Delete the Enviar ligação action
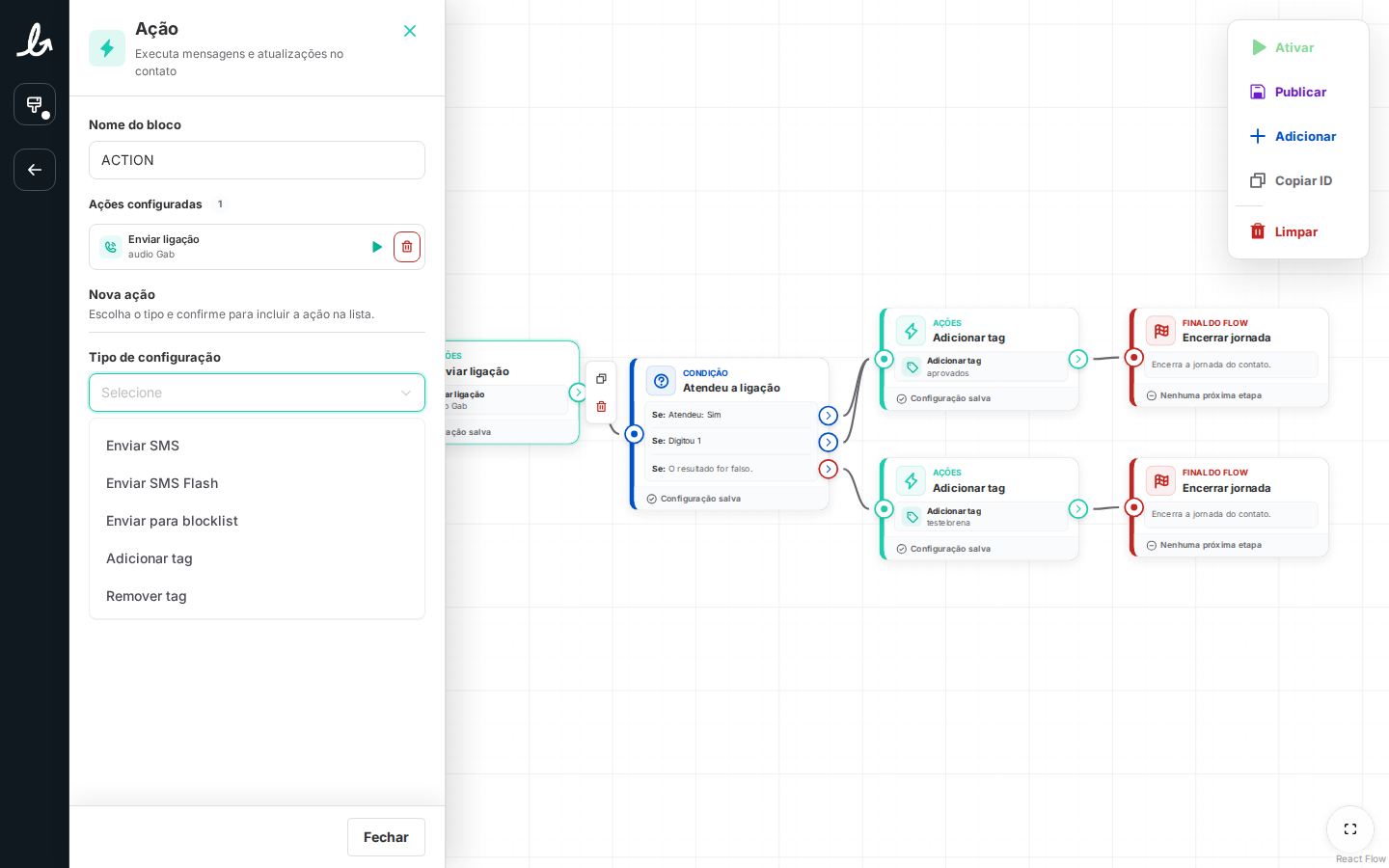 coord(407,247)
